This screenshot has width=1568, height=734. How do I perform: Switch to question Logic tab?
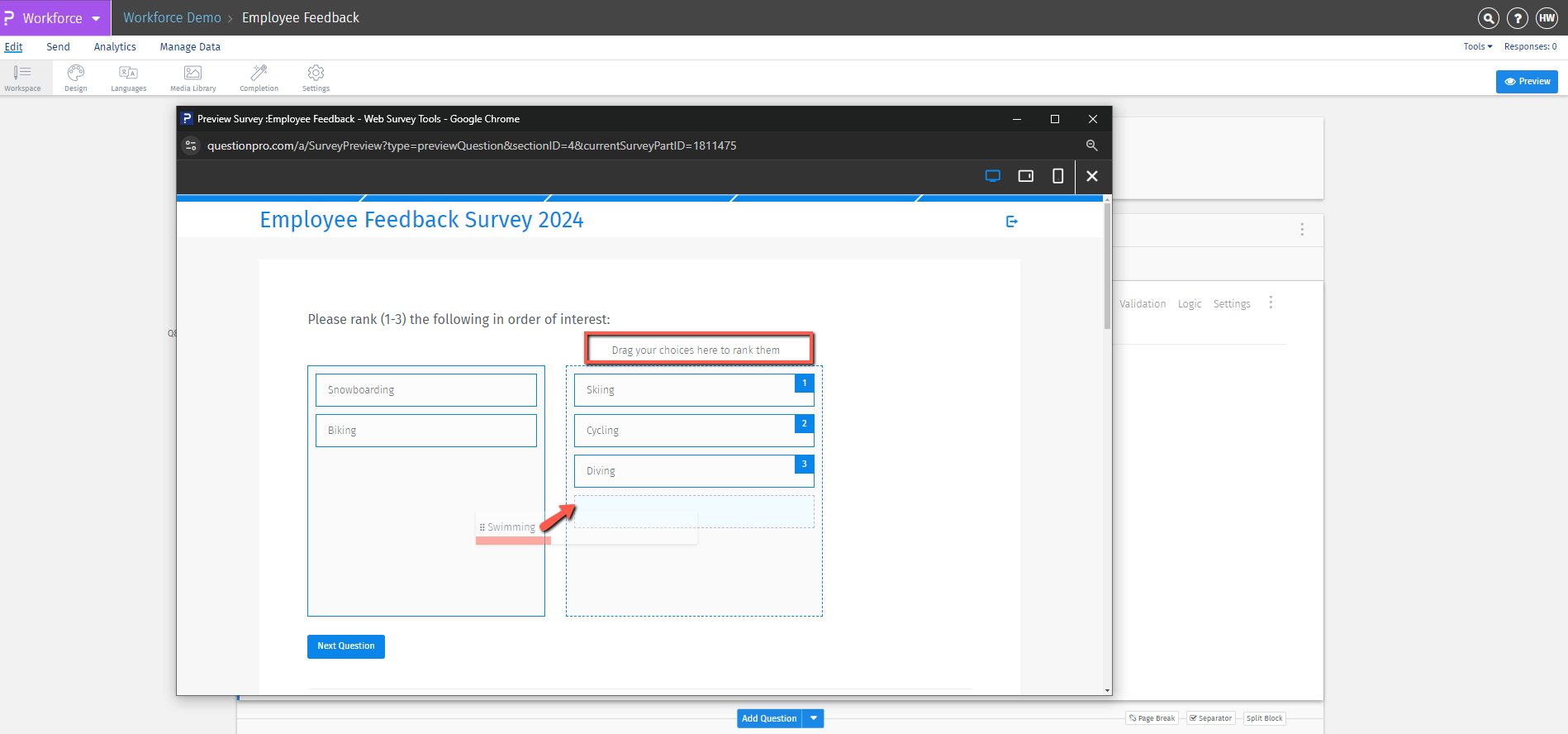pyautogui.click(x=1190, y=304)
